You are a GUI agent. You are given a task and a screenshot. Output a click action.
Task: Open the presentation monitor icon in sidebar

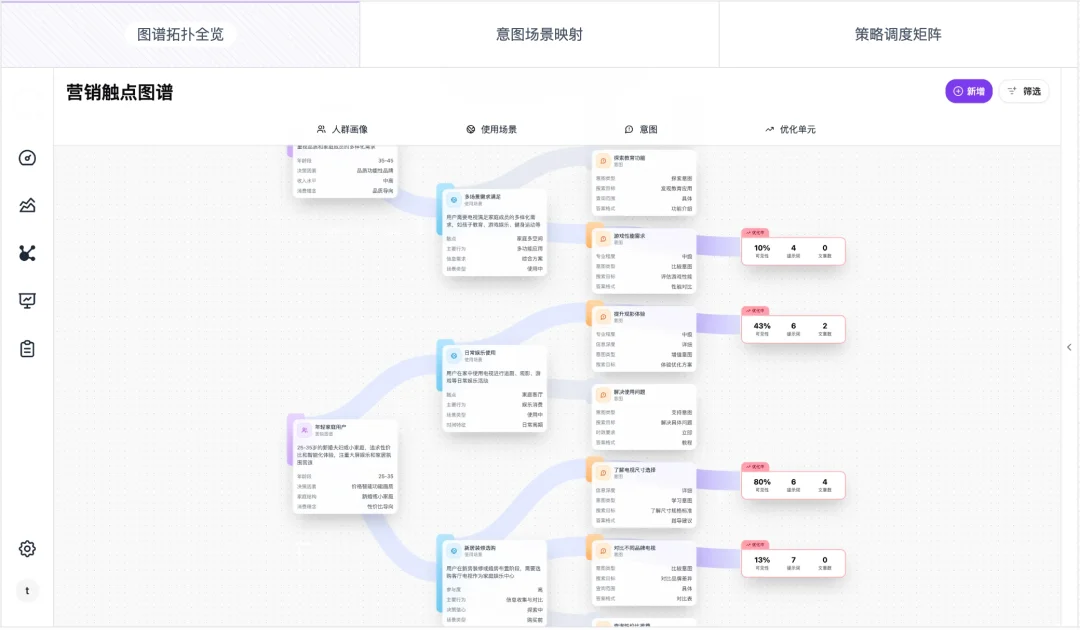(27, 300)
